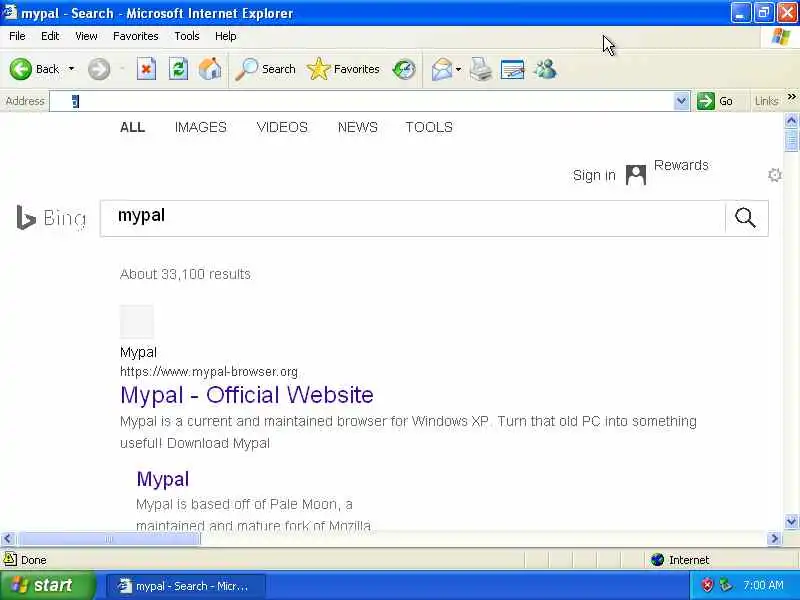Open the View menu

pyautogui.click(x=86, y=36)
